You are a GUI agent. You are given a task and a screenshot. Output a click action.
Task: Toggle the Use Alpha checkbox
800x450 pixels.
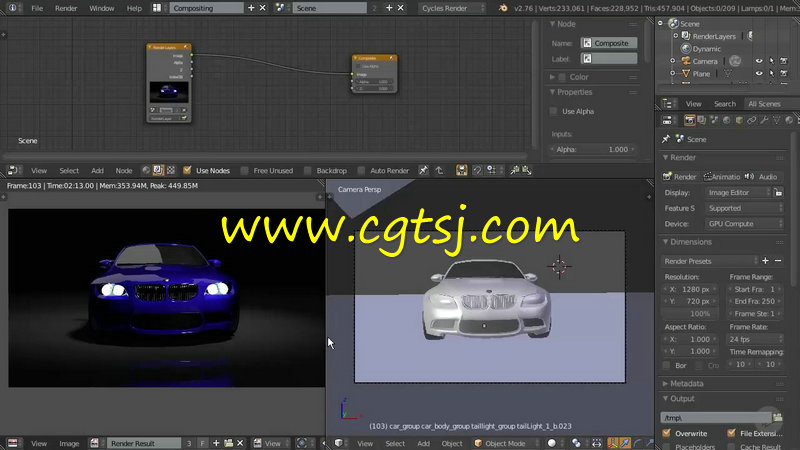point(554,111)
